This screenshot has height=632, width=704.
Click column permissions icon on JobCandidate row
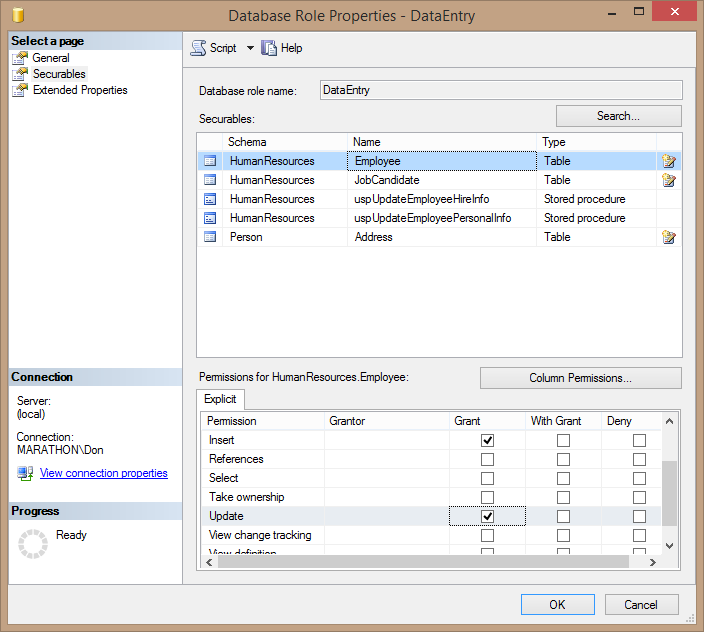tap(669, 180)
